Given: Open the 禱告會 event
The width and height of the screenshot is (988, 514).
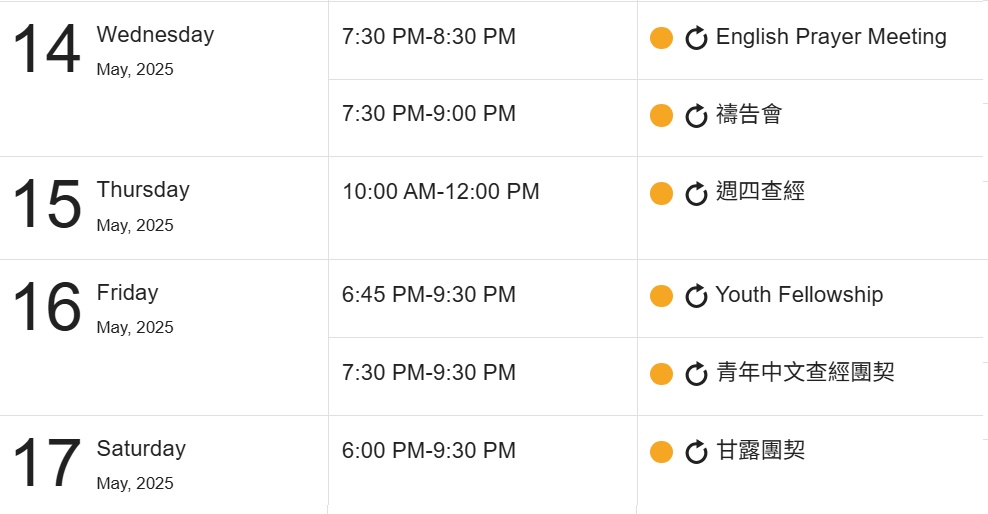Looking at the screenshot, I should [749, 115].
